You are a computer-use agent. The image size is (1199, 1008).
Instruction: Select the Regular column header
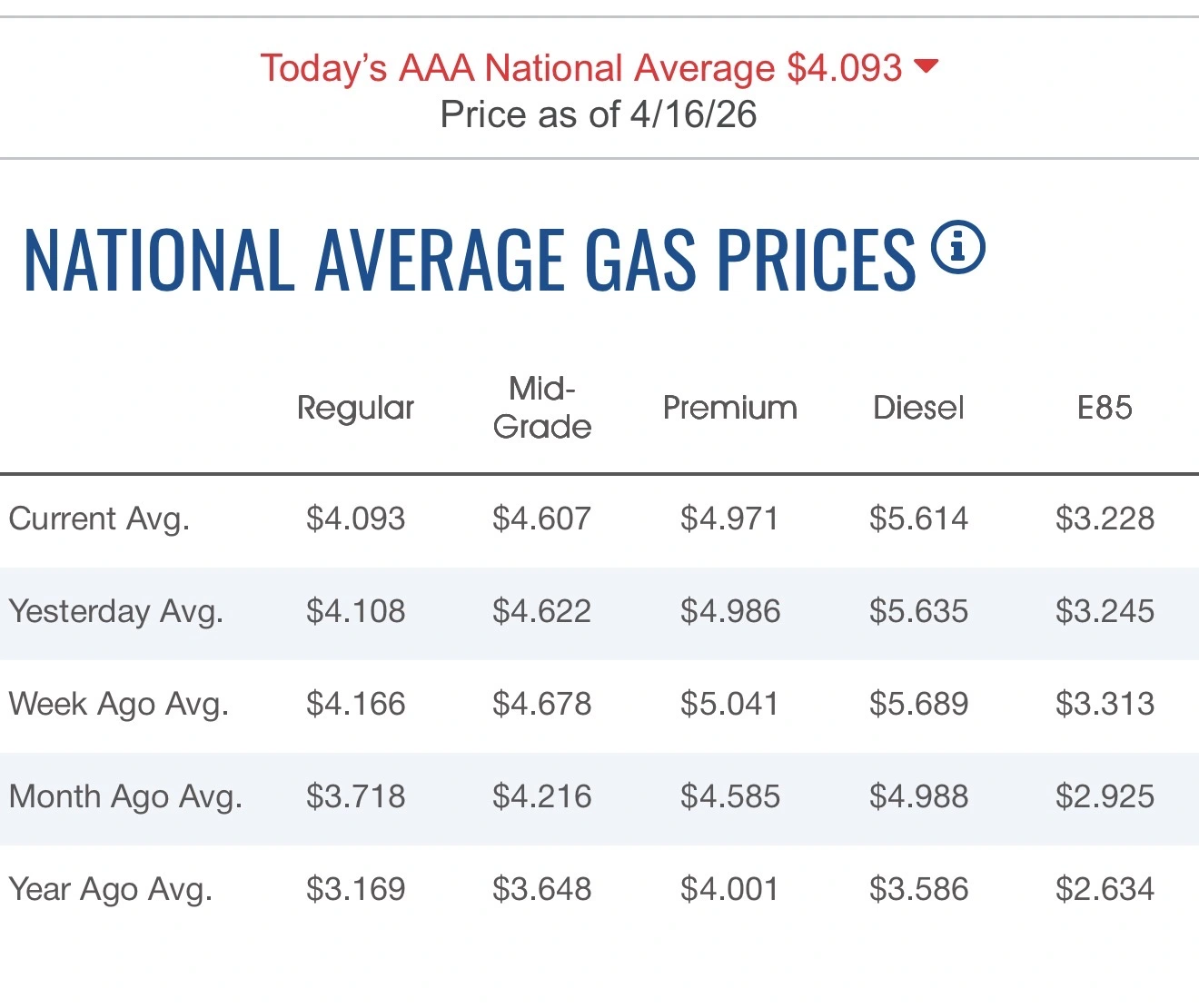(355, 408)
